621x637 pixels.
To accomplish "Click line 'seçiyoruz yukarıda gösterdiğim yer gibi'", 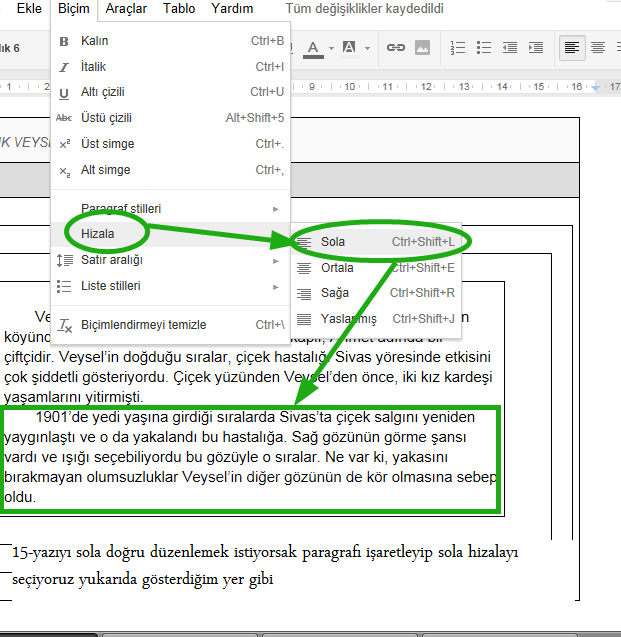I will click(x=143, y=579).
